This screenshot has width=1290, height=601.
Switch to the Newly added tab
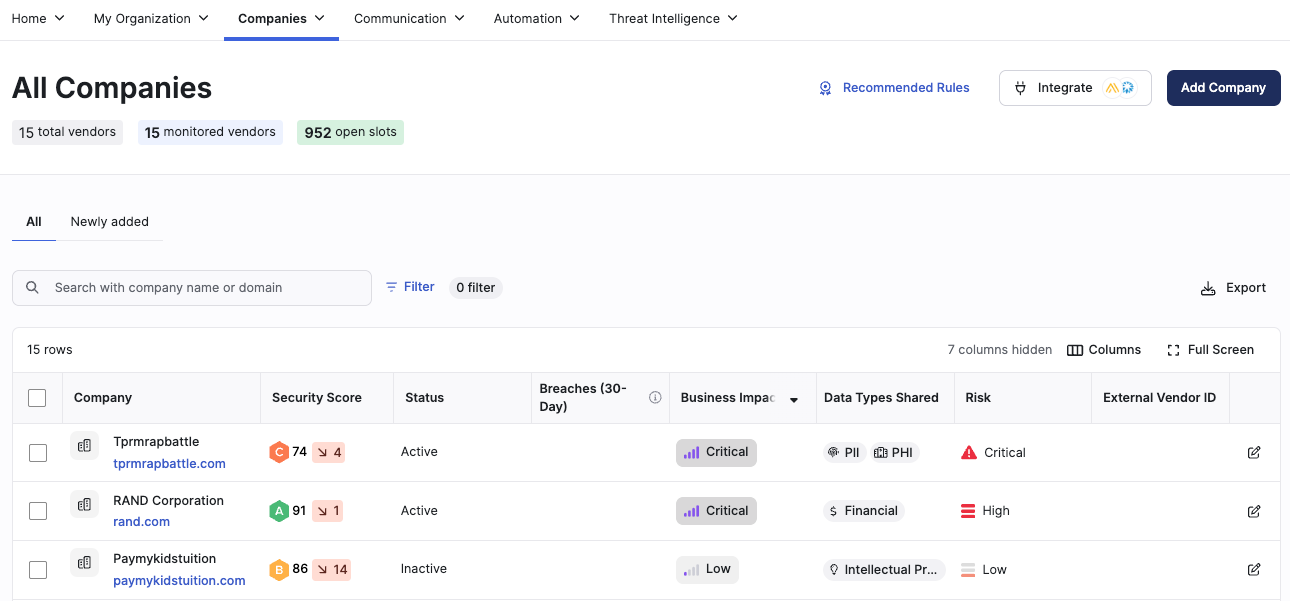109,222
